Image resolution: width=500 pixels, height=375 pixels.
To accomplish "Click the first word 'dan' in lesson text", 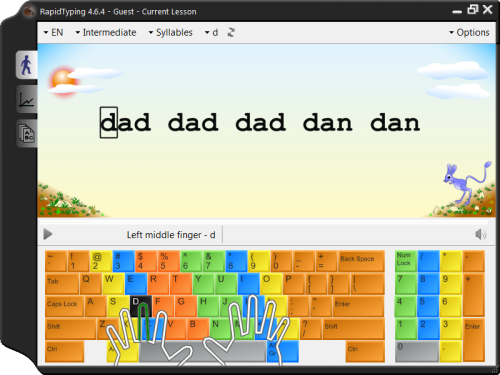I will click(x=328, y=122).
